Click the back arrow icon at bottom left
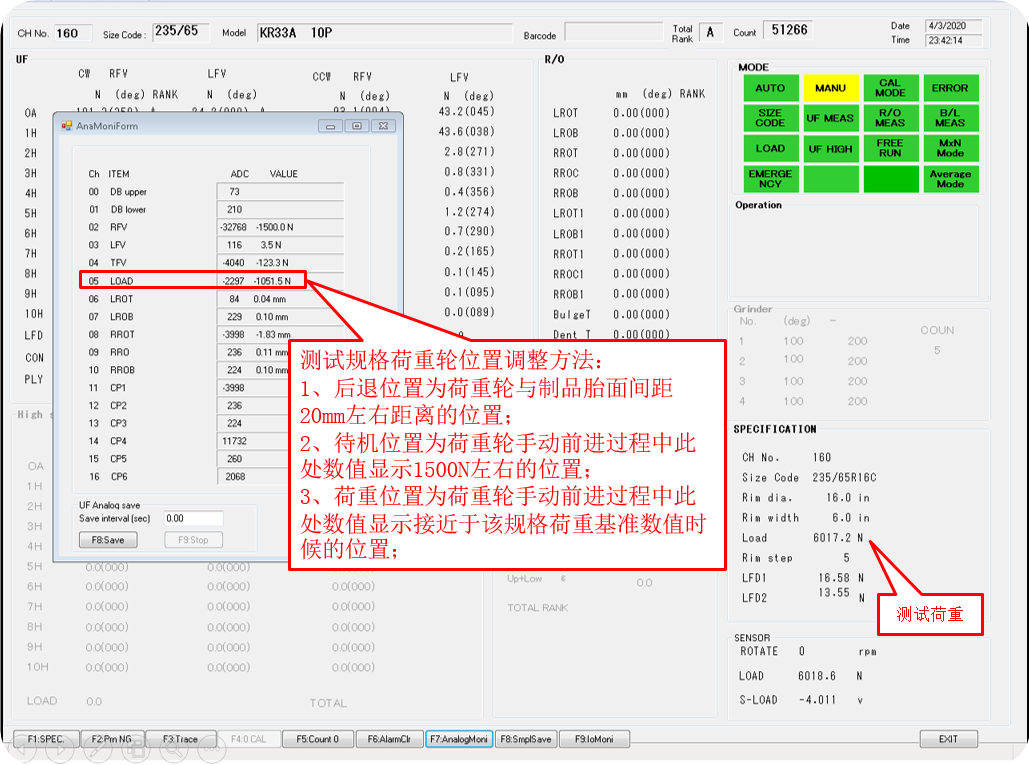1029x765 pixels. coord(22,751)
